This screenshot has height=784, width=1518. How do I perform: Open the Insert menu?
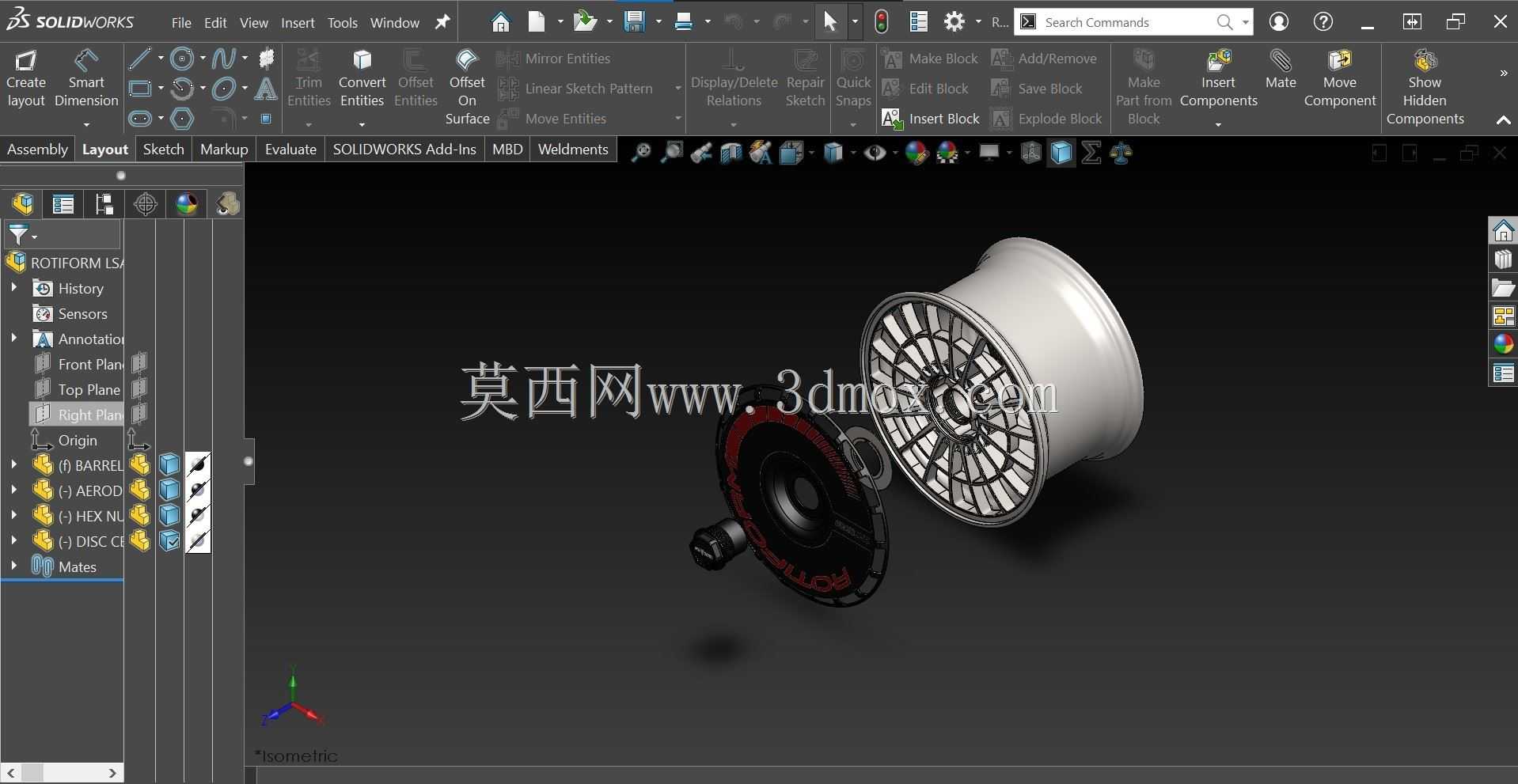298,23
